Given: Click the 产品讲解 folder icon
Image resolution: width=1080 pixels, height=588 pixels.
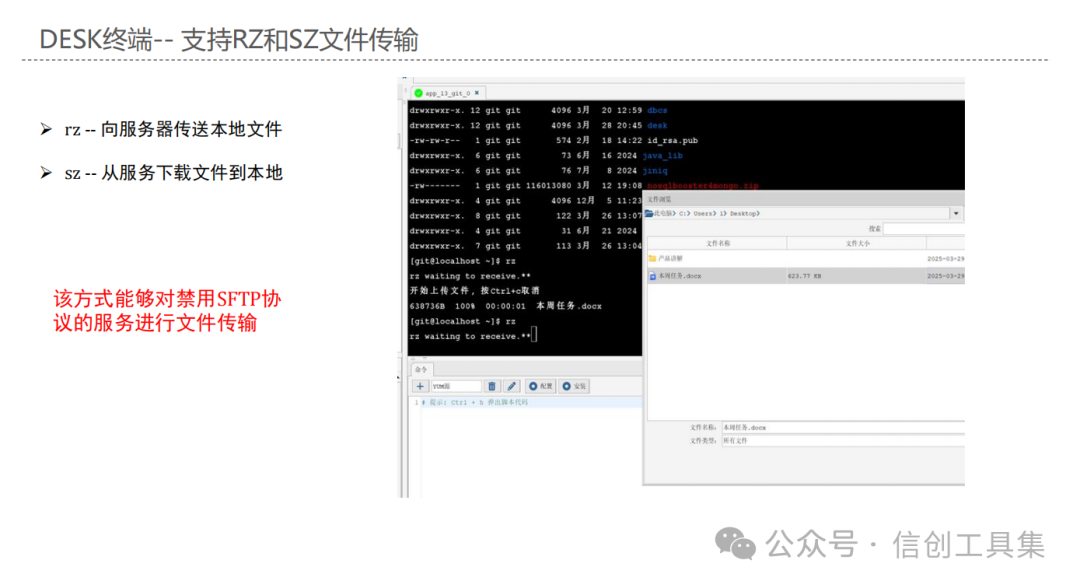Looking at the screenshot, I should point(652,259).
